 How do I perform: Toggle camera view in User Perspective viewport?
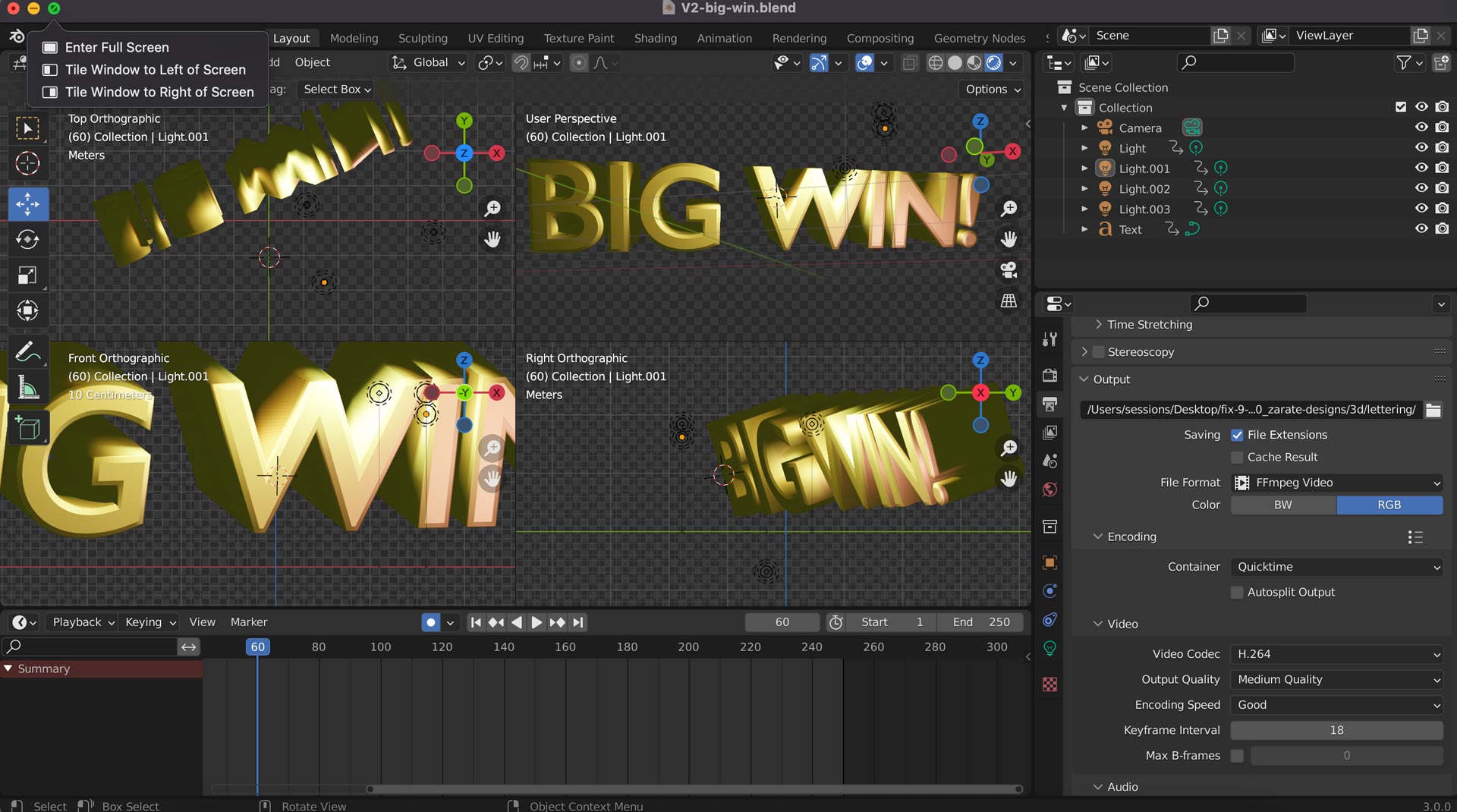pos(1009,270)
